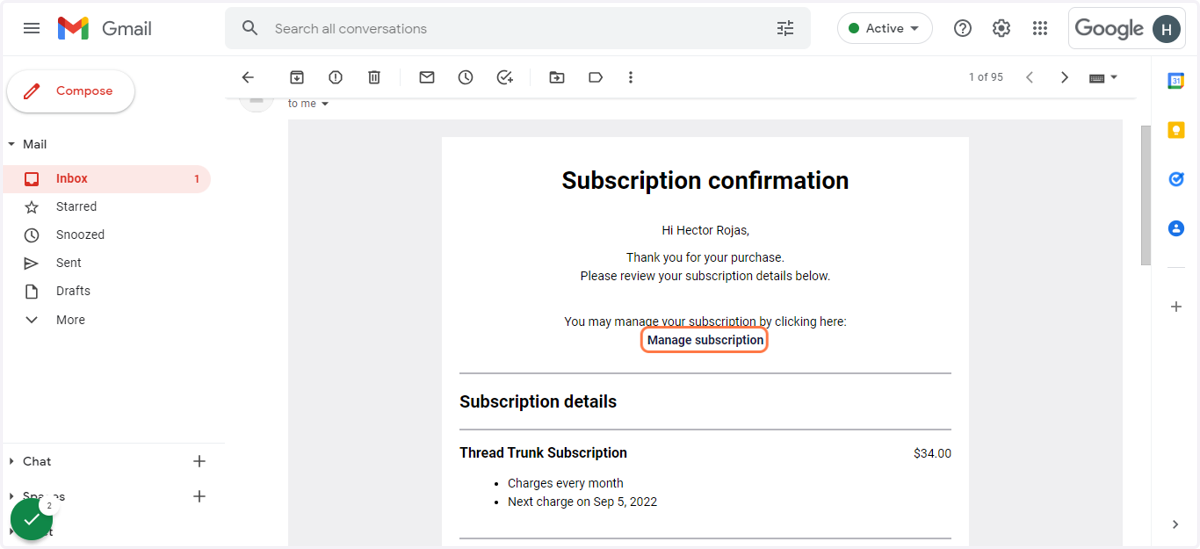Hide the side panel chevron
Viewport: 1200px width, 549px height.
click(1176, 524)
